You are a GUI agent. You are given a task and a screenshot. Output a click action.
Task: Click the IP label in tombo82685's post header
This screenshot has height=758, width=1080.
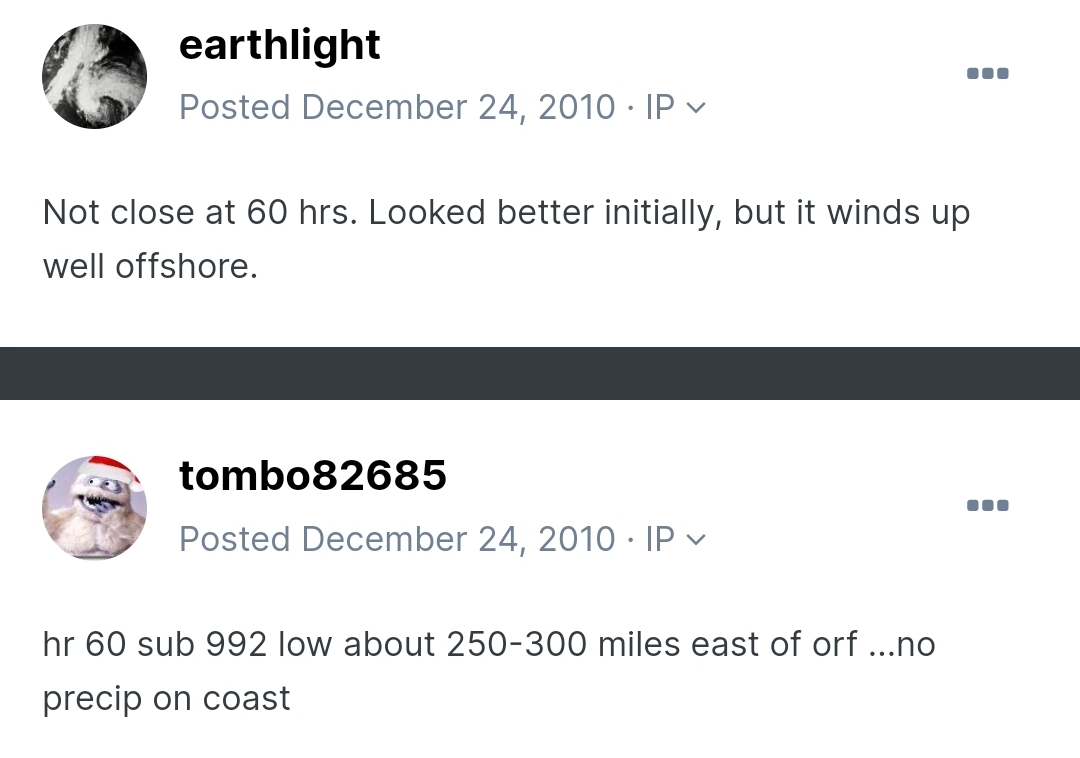(x=660, y=539)
